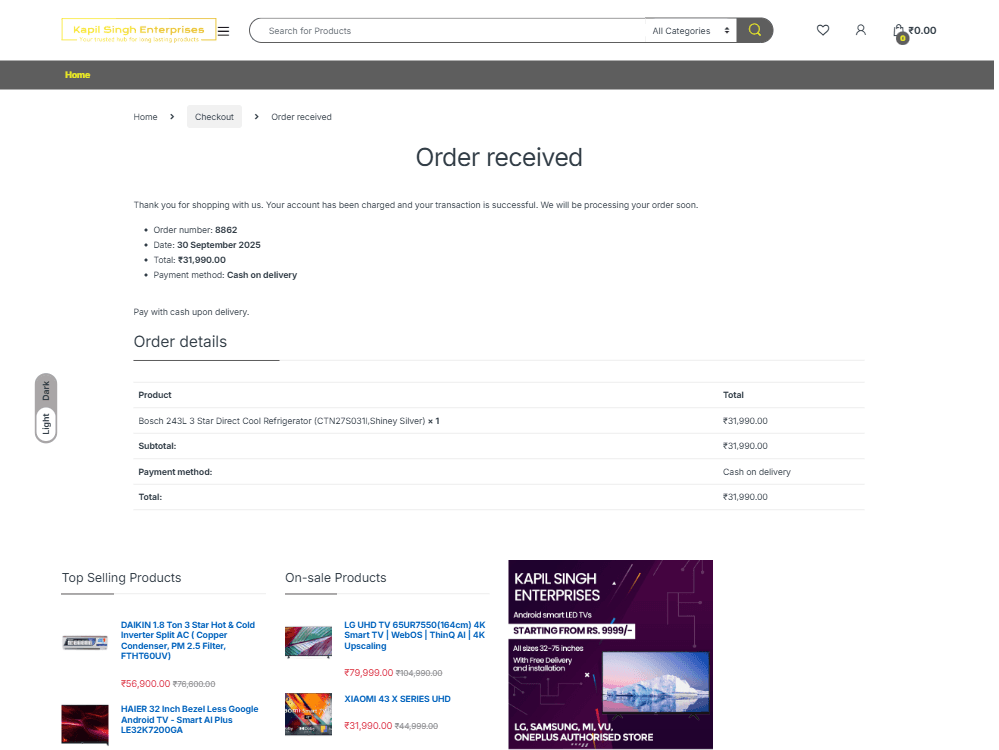
Task: Switch to Light mode
Action: 46,424
